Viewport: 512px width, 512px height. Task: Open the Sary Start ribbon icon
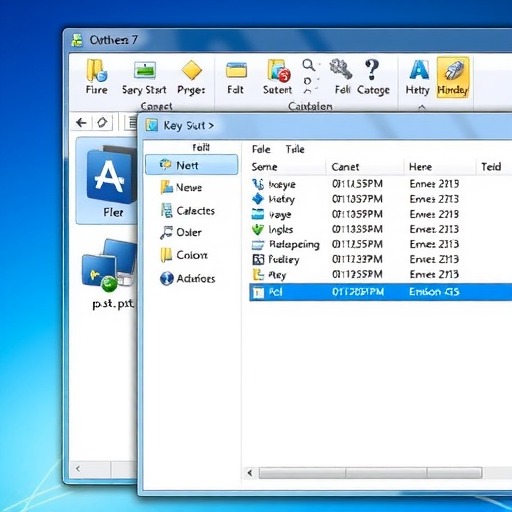pos(144,70)
